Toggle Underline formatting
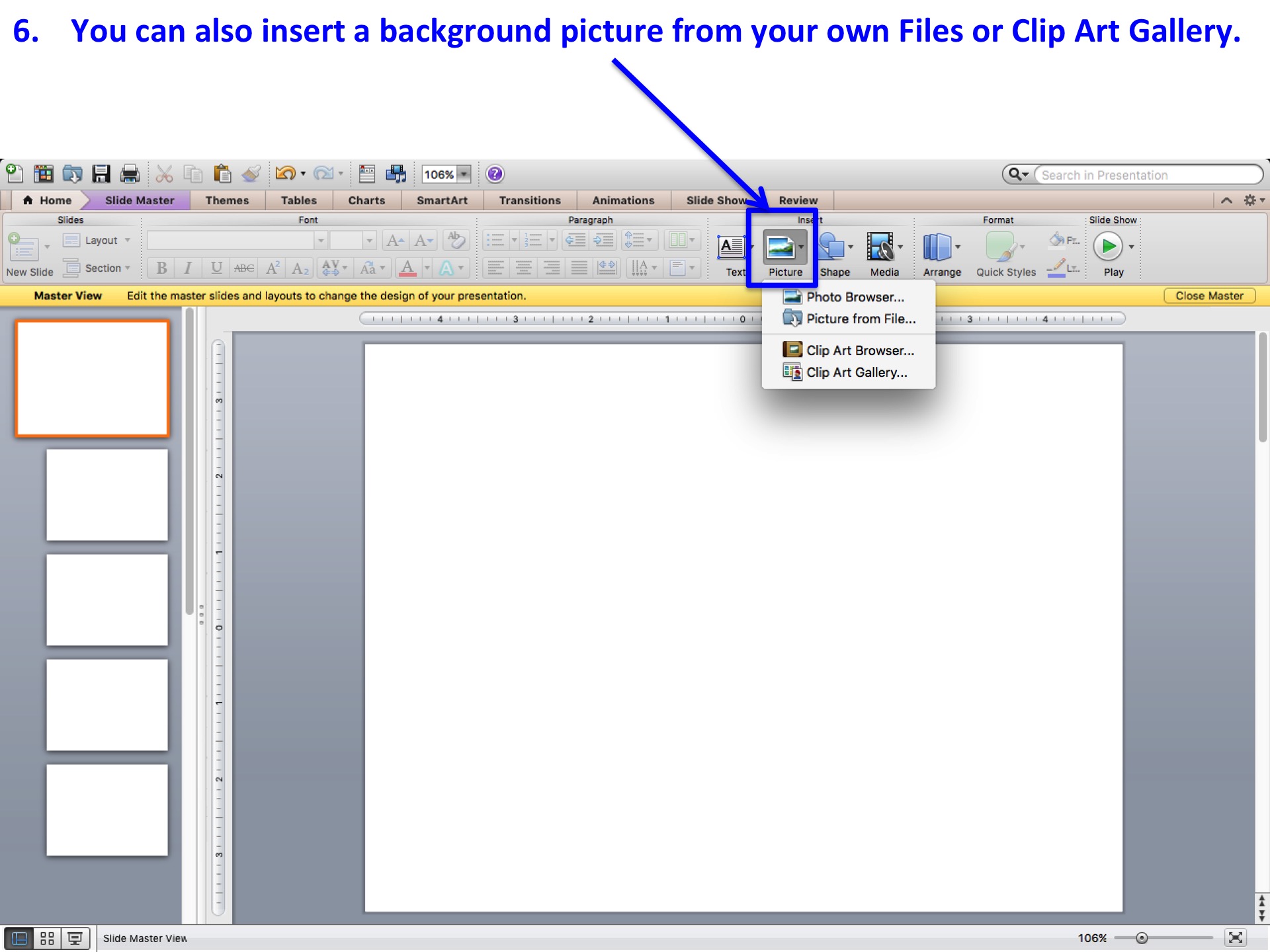The image size is (1270, 952). click(216, 268)
